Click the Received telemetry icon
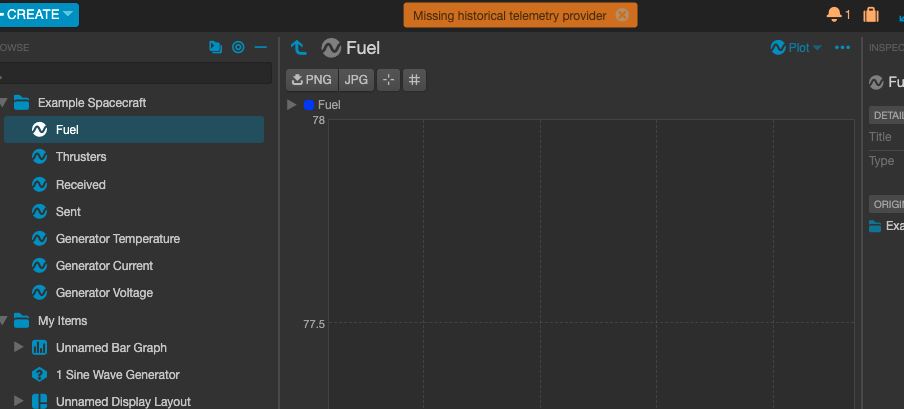Image resolution: width=904 pixels, height=409 pixels. pos(39,185)
